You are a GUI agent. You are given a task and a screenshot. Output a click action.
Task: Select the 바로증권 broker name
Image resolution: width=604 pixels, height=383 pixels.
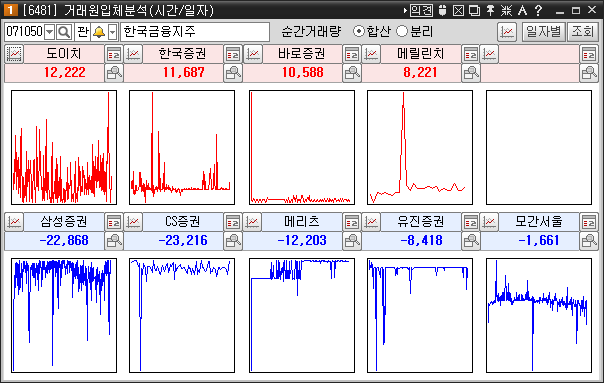[302, 54]
